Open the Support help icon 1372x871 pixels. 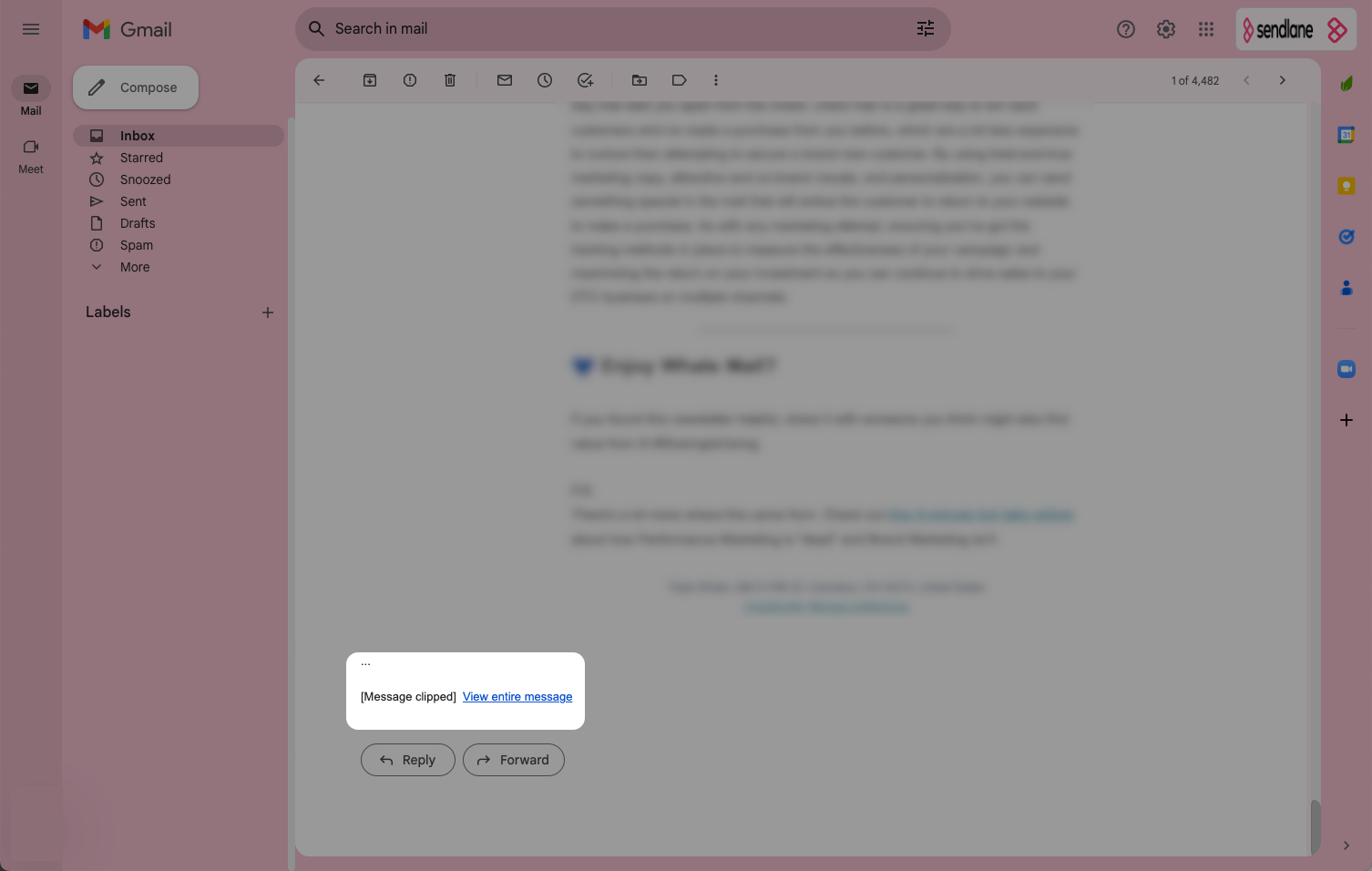[1126, 29]
